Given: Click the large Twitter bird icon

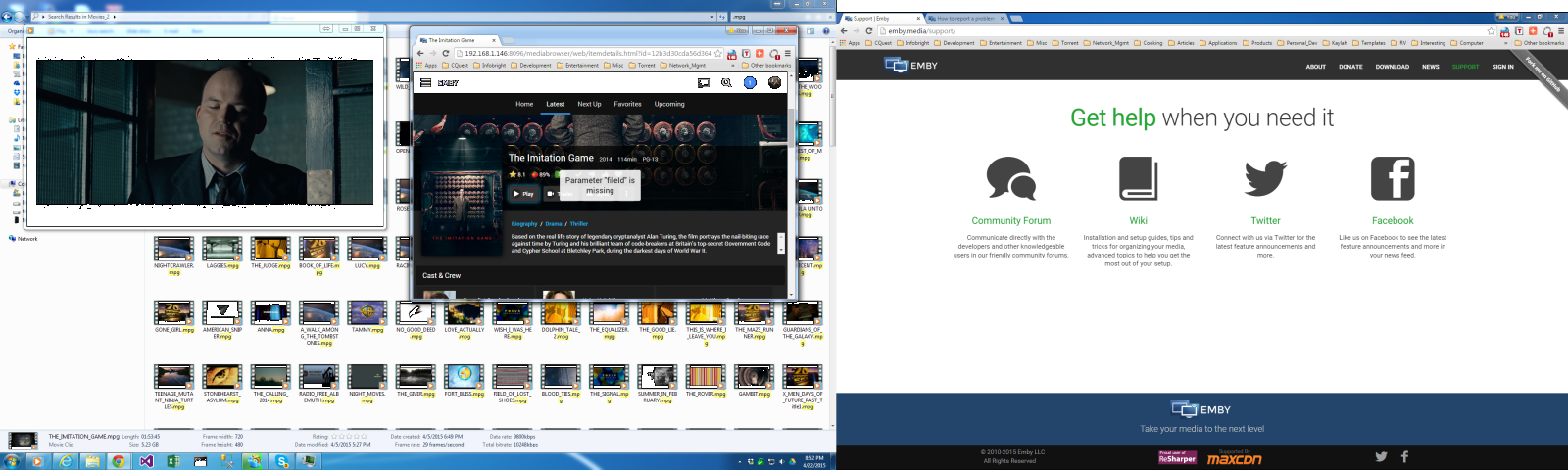Looking at the screenshot, I should (x=1265, y=179).
